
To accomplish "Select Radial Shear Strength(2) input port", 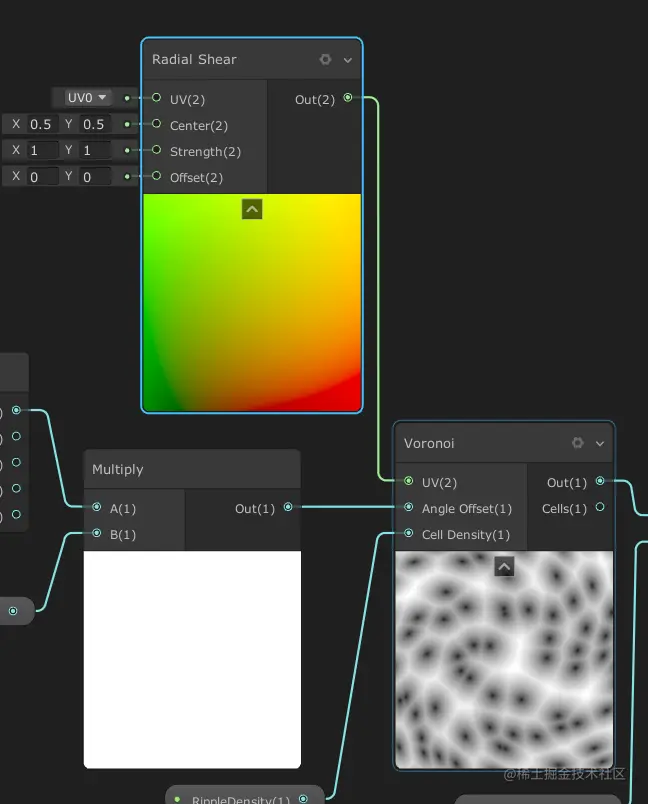I will point(157,150).
